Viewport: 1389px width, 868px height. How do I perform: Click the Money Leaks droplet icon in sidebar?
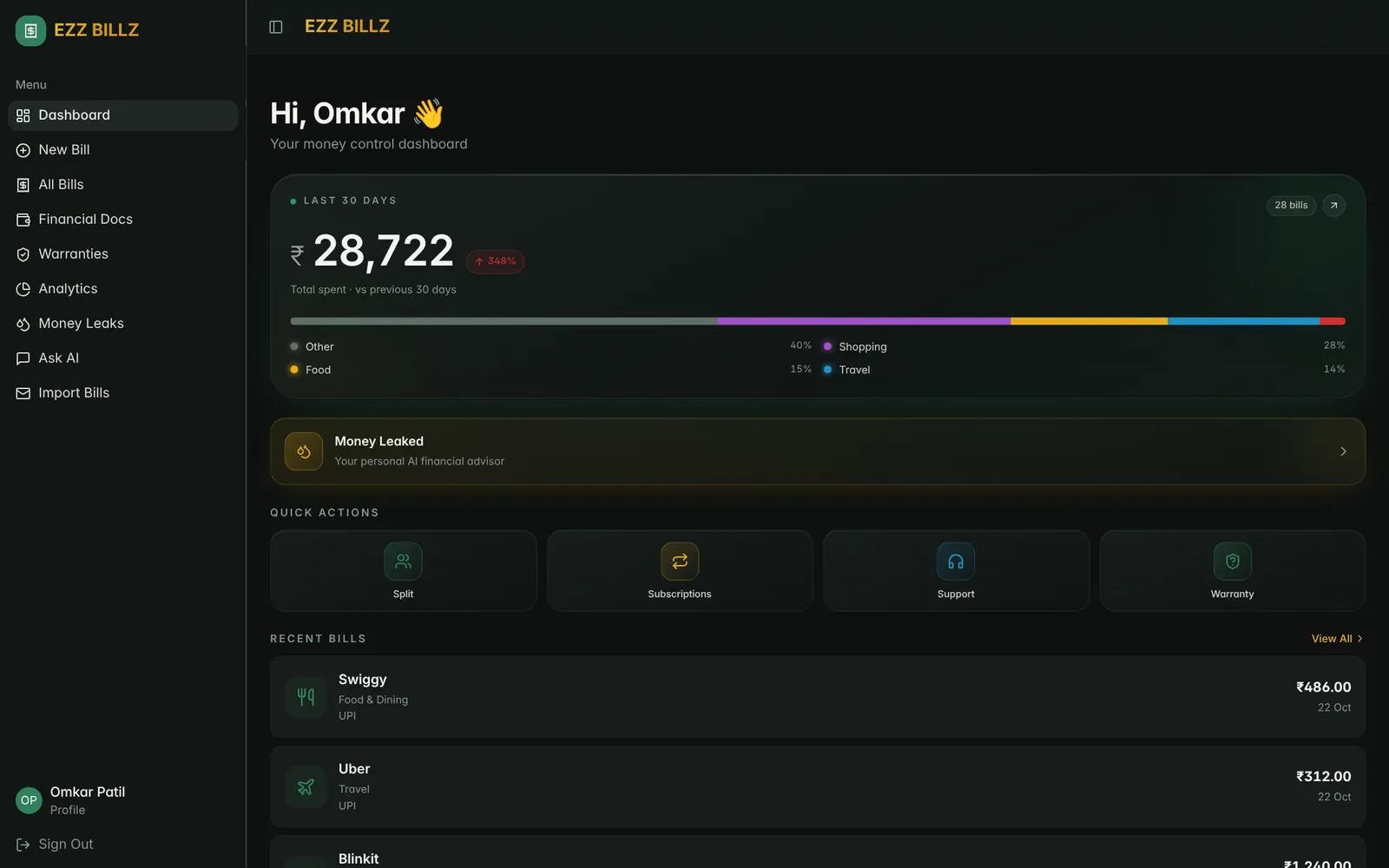point(23,324)
